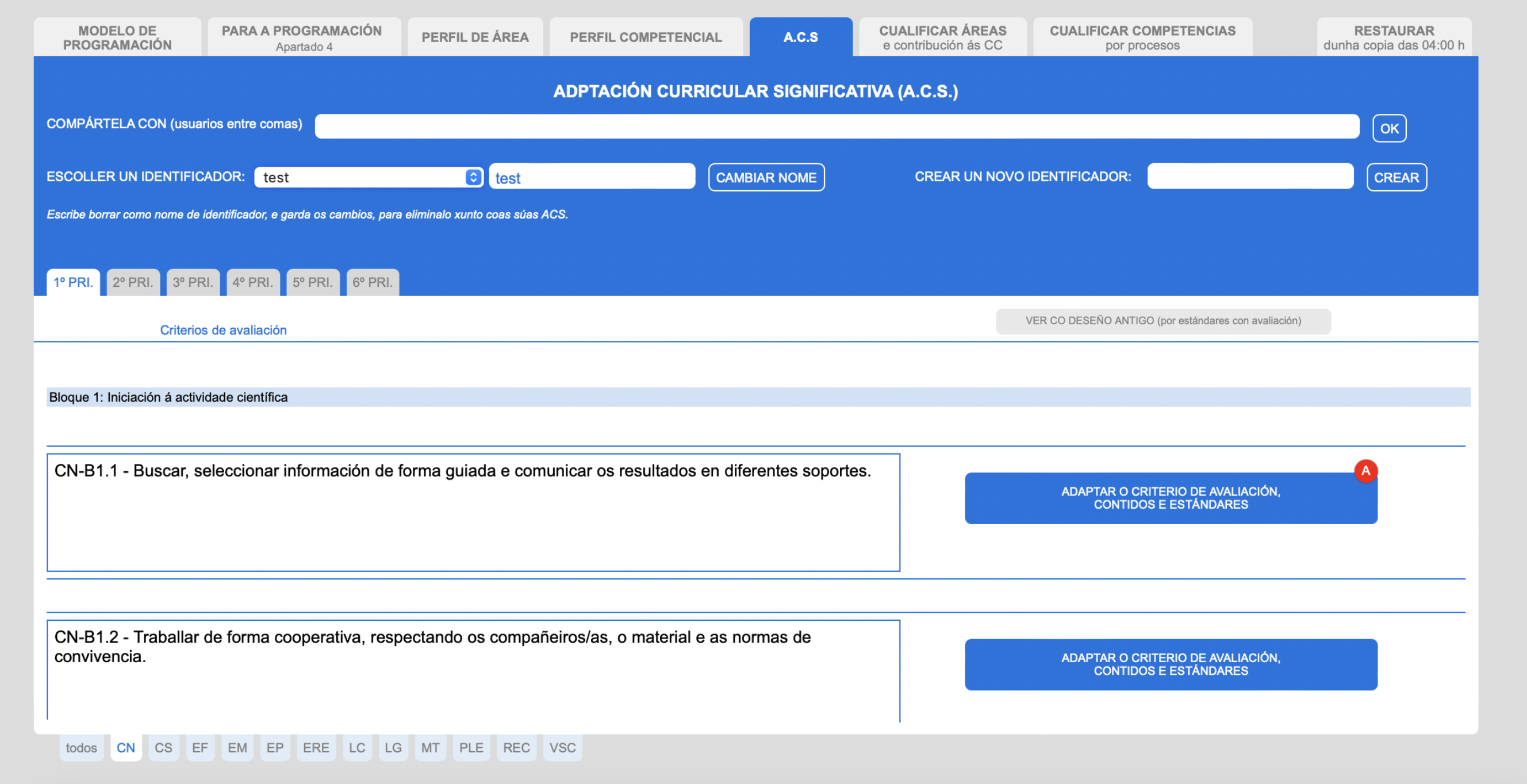Click the A.C.S tab
Viewport: 1527px width, 784px height.
pyautogui.click(x=800, y=37)
